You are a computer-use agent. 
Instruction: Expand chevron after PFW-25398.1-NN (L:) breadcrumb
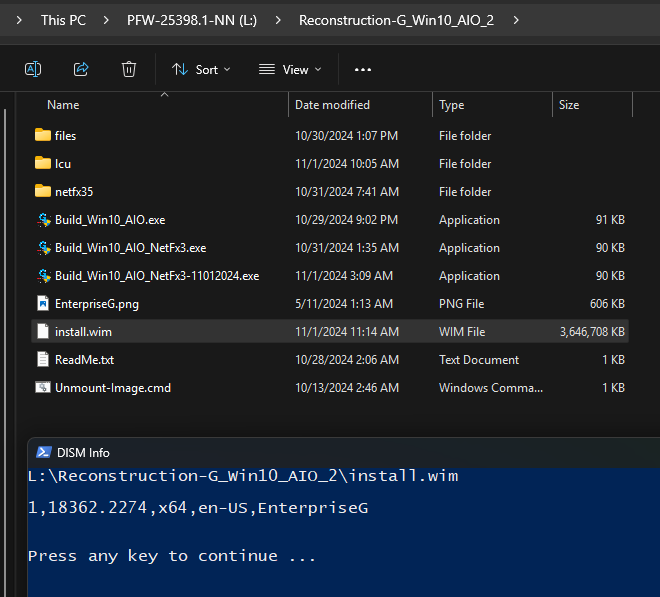(x=278, y=20)
